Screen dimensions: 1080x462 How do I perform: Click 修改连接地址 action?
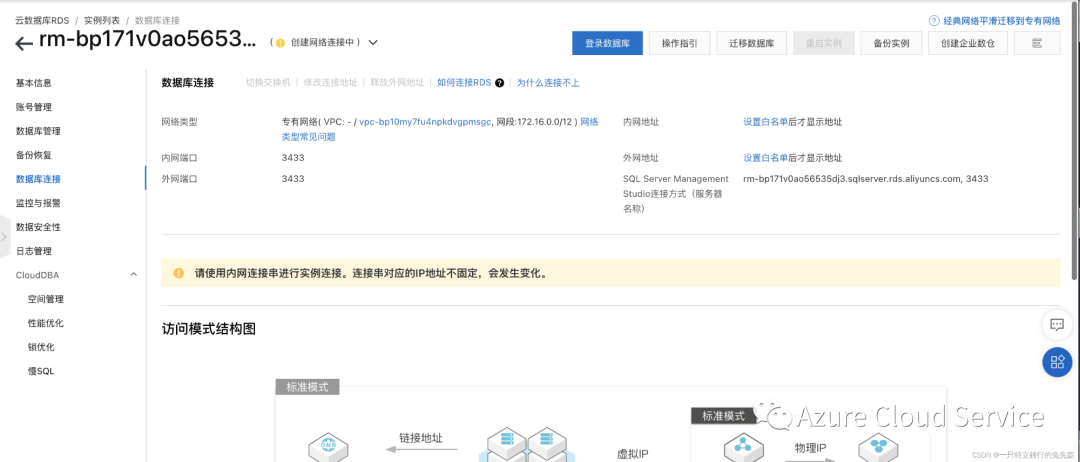tap(330, 83)
